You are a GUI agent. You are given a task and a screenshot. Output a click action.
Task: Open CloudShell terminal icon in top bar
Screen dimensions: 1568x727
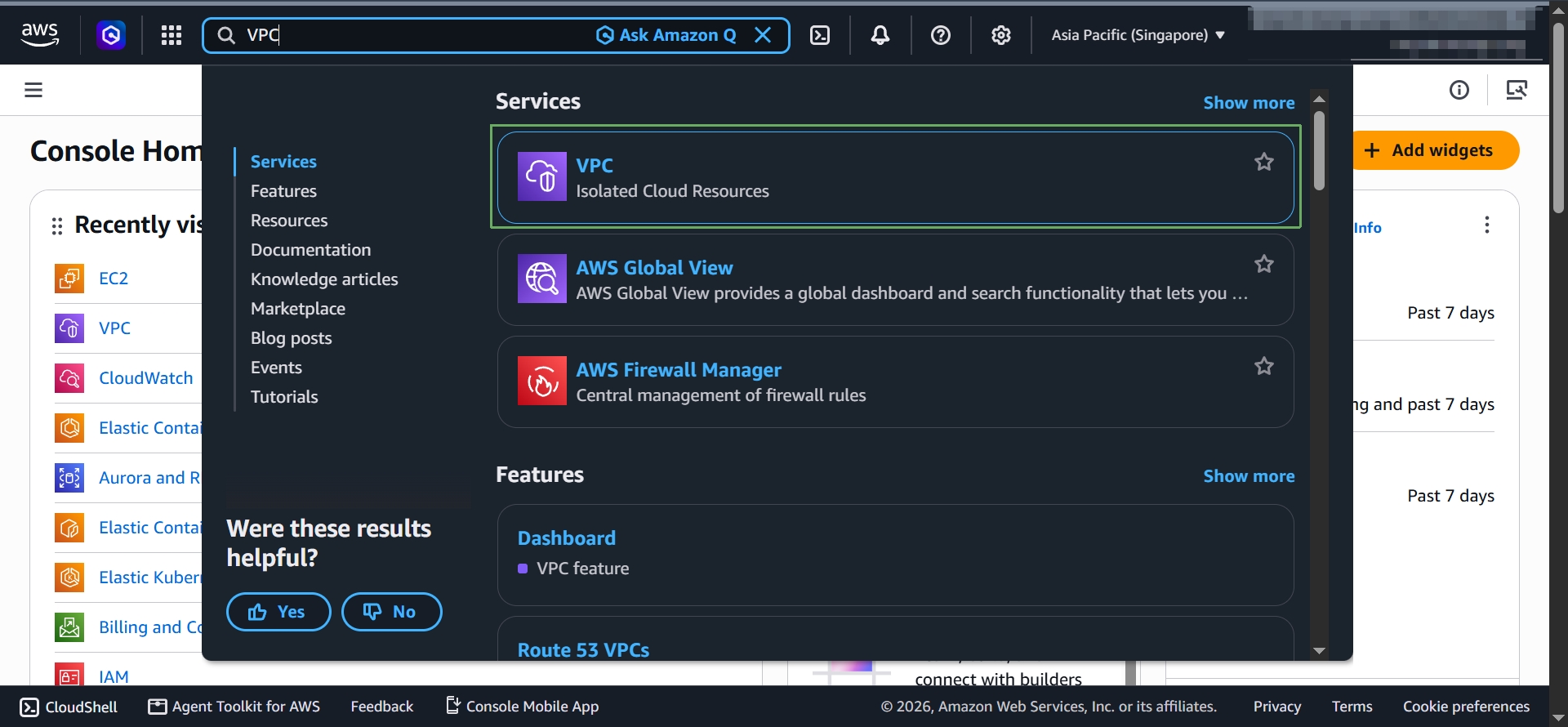coord(820,35)
